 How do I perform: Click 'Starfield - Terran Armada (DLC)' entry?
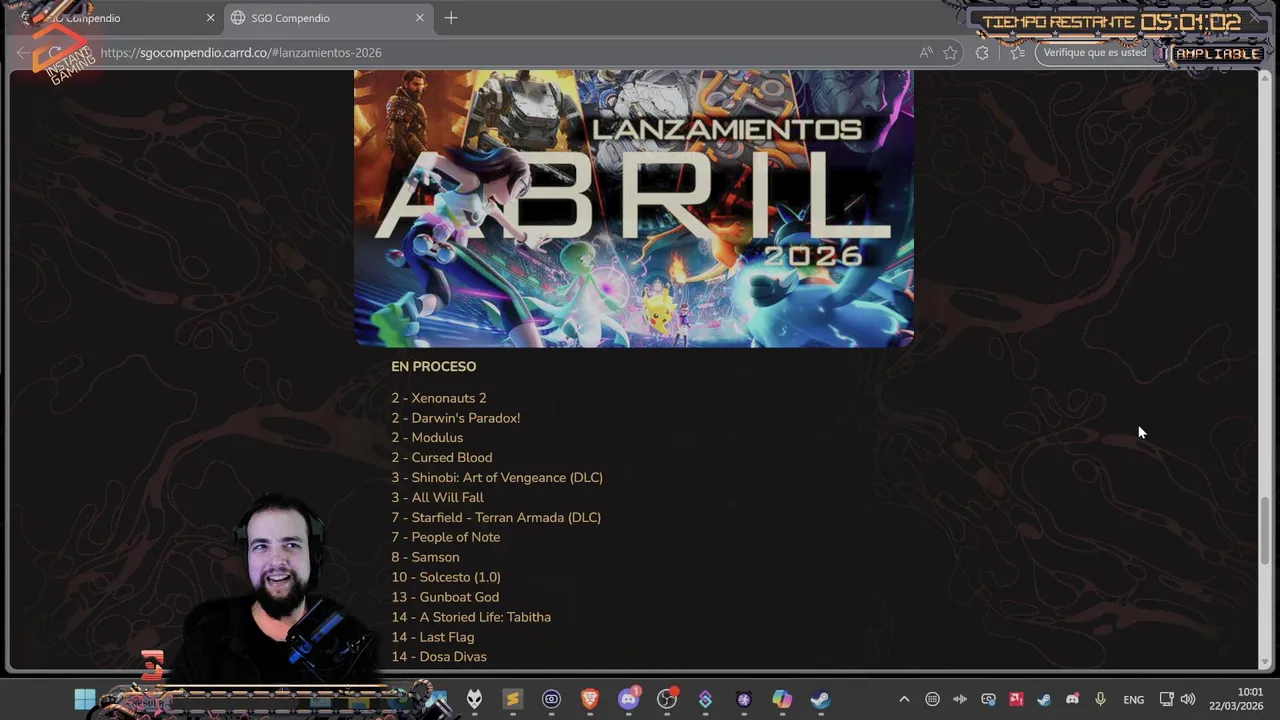tap(496, 517)
